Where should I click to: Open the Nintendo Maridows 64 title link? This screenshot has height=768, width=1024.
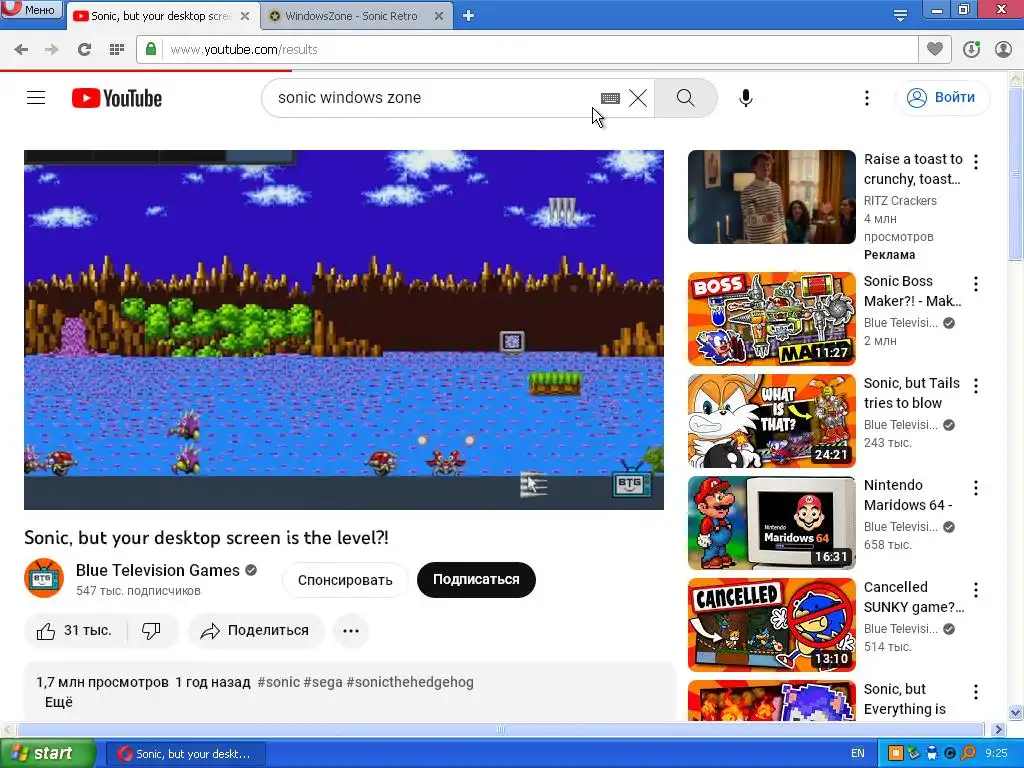[x=908, y=495]
